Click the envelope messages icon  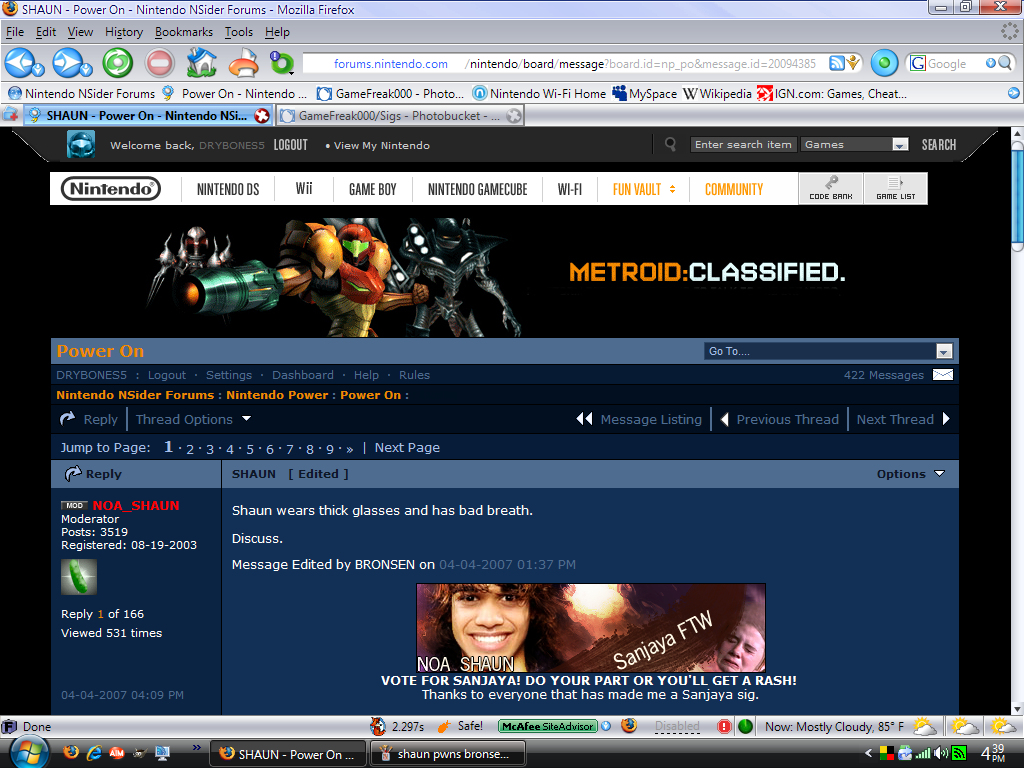pos(942,375)
